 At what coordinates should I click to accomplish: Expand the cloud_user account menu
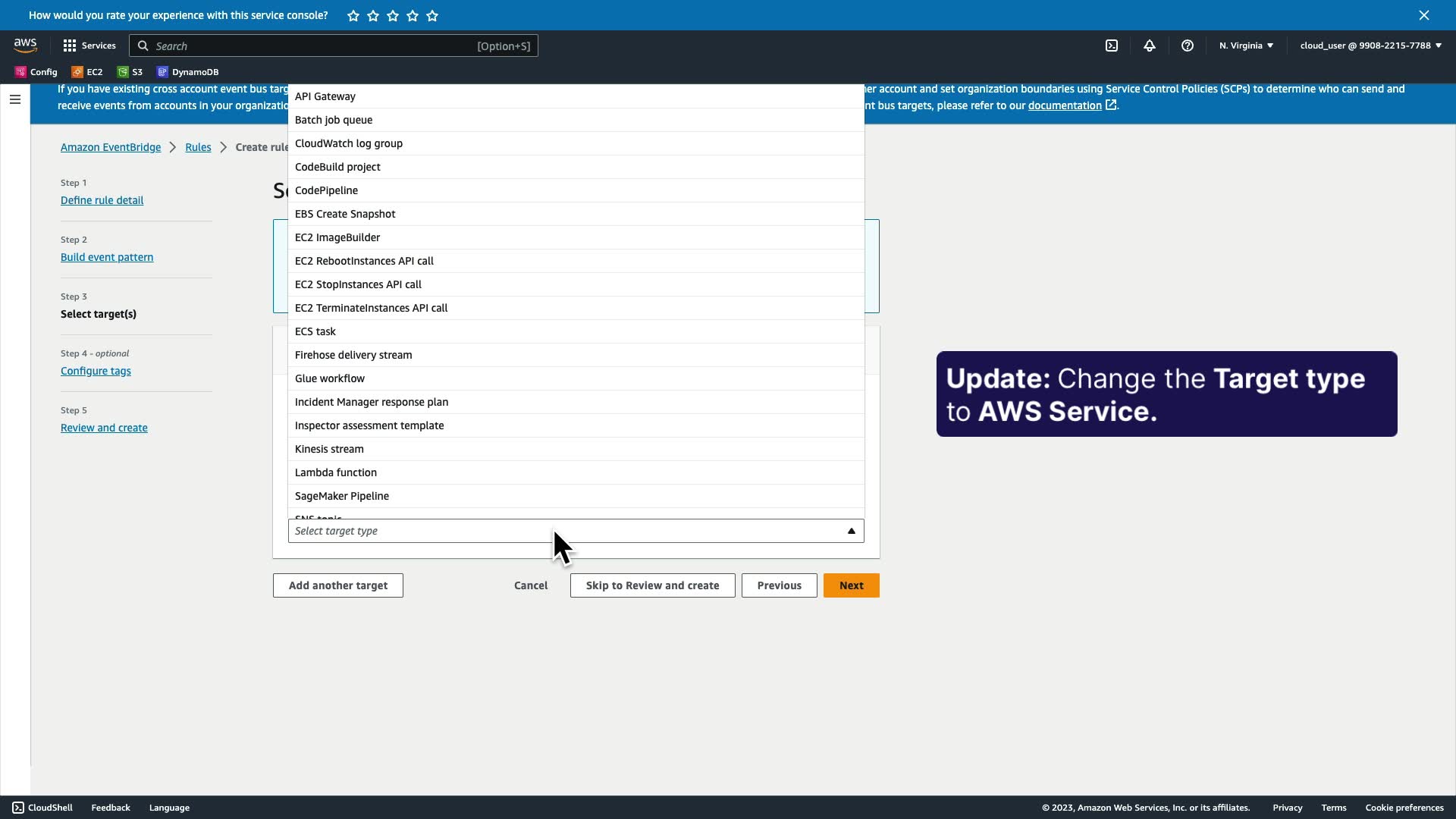tap(1370, 45)
